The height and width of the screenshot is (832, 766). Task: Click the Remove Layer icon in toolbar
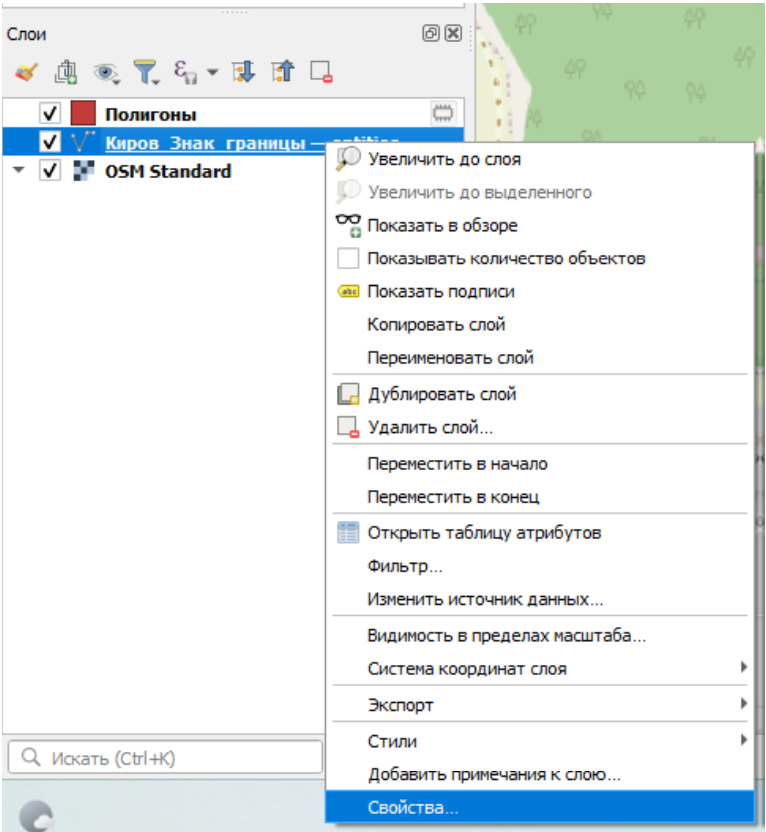(x=321, y=71)
